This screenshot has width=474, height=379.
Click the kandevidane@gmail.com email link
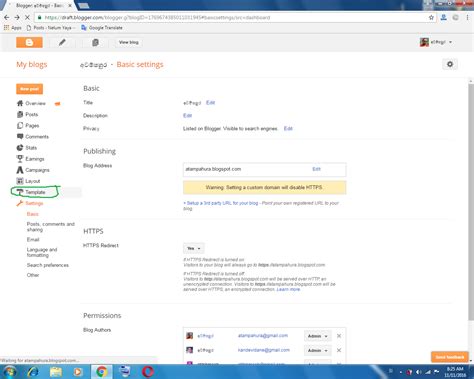click(x=264, y=350)
